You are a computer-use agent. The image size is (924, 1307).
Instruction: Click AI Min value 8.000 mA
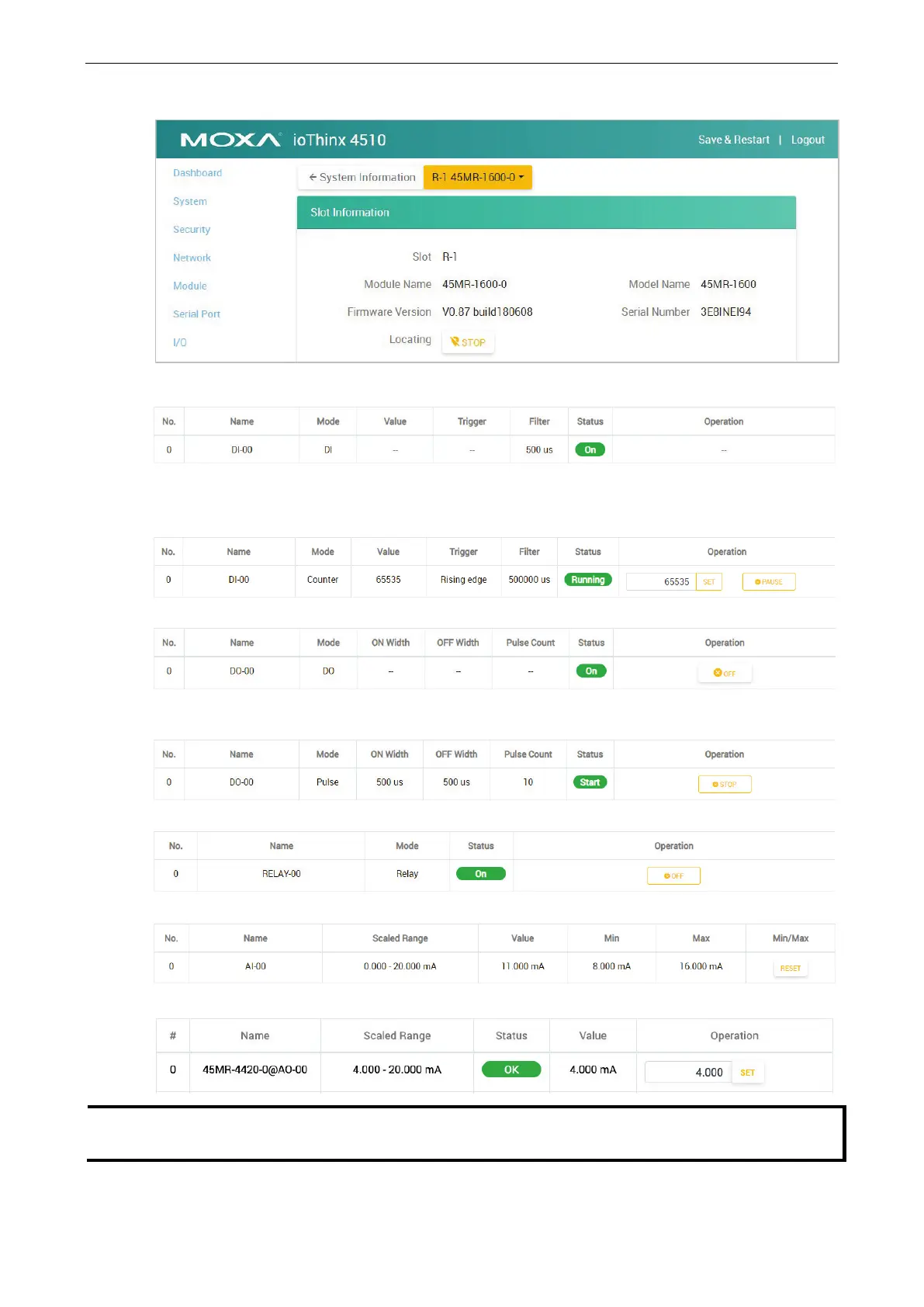[611, 966]
